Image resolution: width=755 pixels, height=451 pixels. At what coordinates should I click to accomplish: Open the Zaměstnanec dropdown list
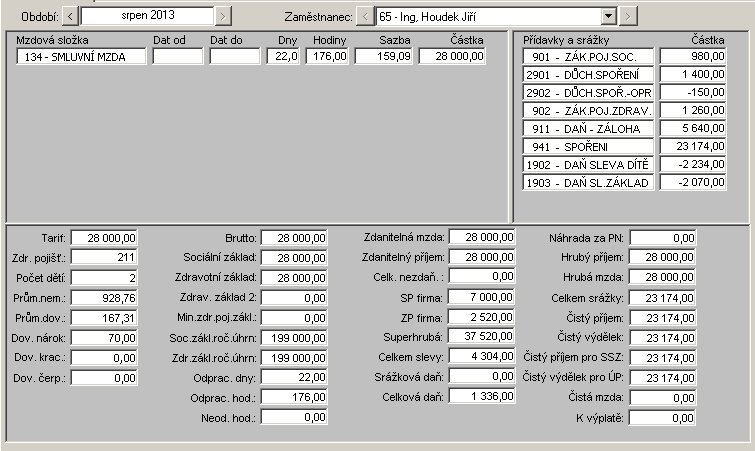pos(609,16)
